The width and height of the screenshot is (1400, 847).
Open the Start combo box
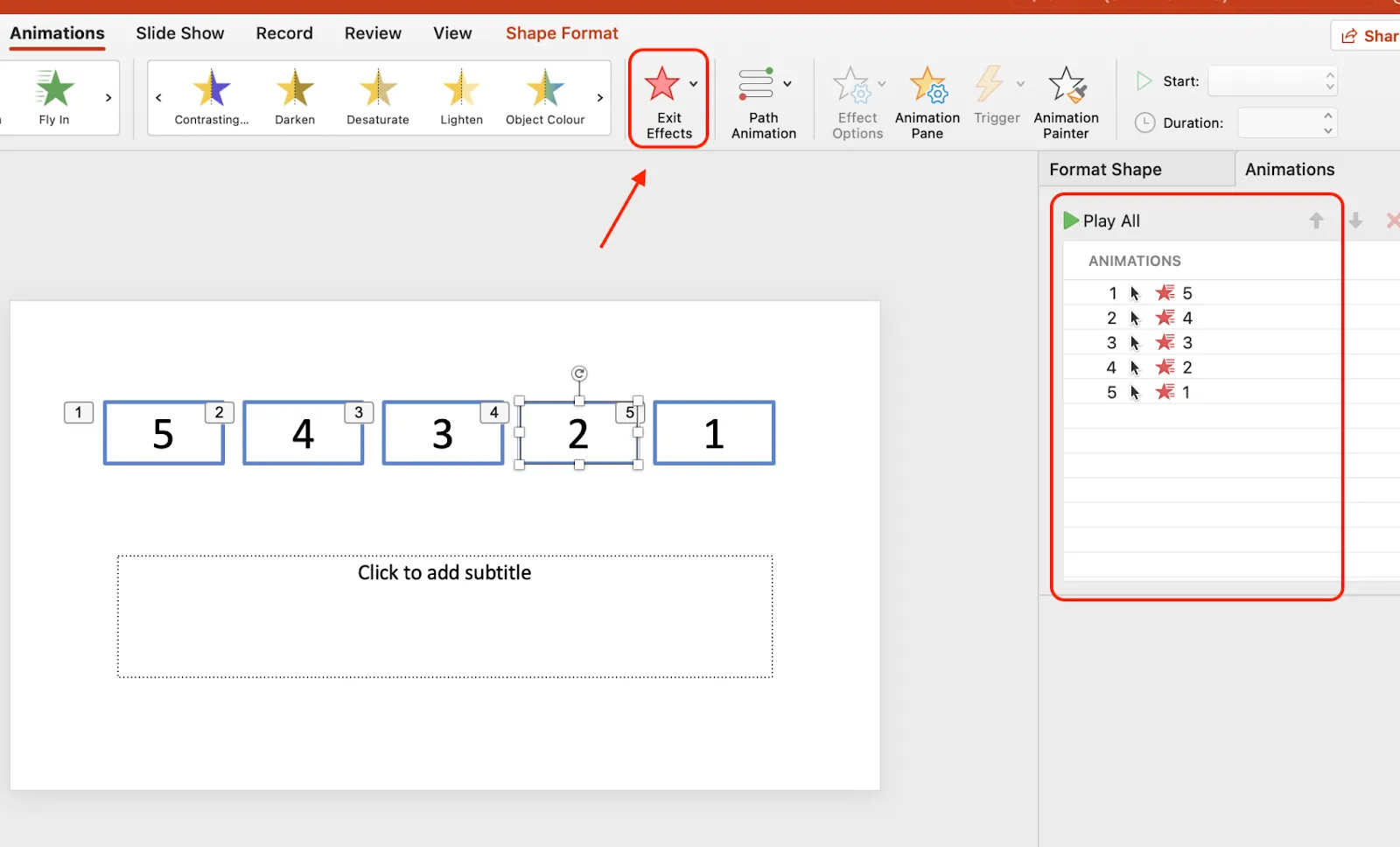coord(1273,81)
